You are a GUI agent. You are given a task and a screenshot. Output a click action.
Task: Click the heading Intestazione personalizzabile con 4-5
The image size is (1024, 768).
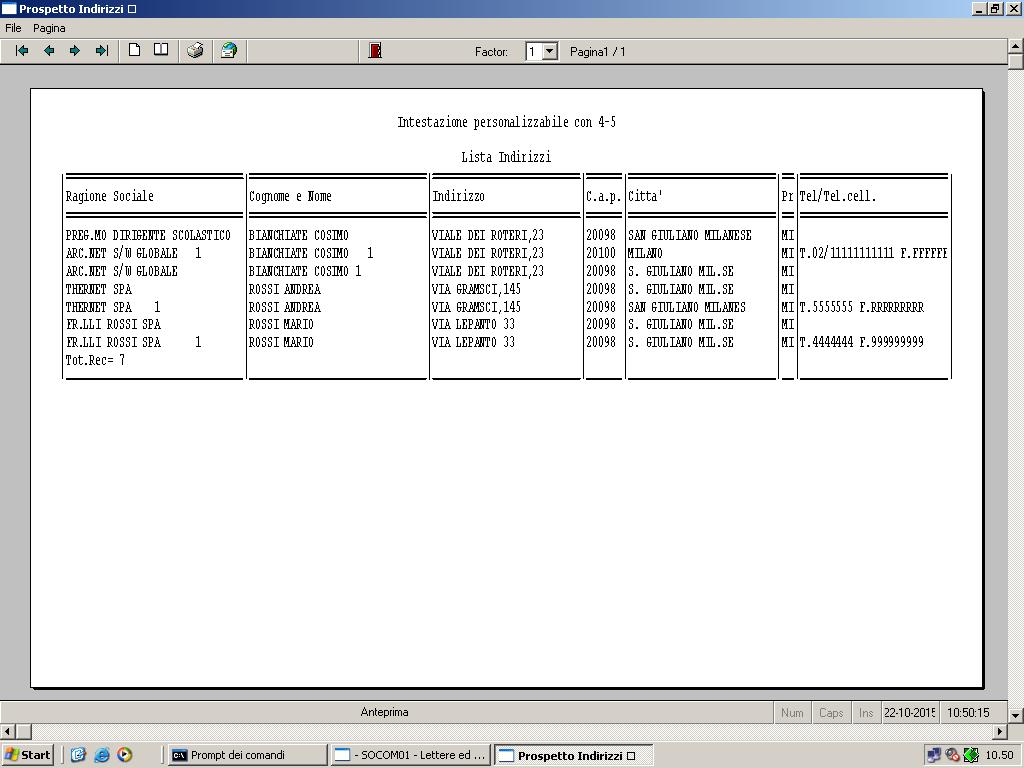pyautogui.click(x=507, y=122)
